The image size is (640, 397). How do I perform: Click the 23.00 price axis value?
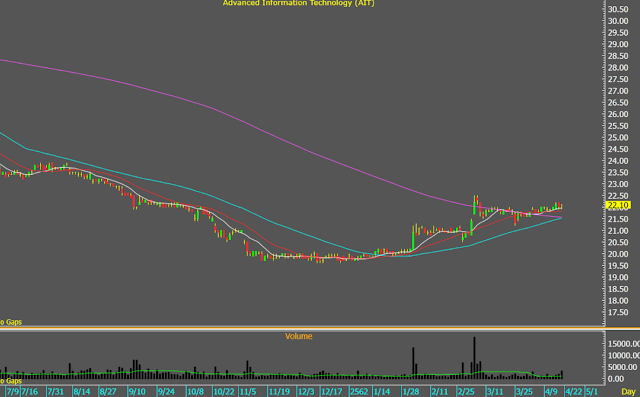pos(618,184)
